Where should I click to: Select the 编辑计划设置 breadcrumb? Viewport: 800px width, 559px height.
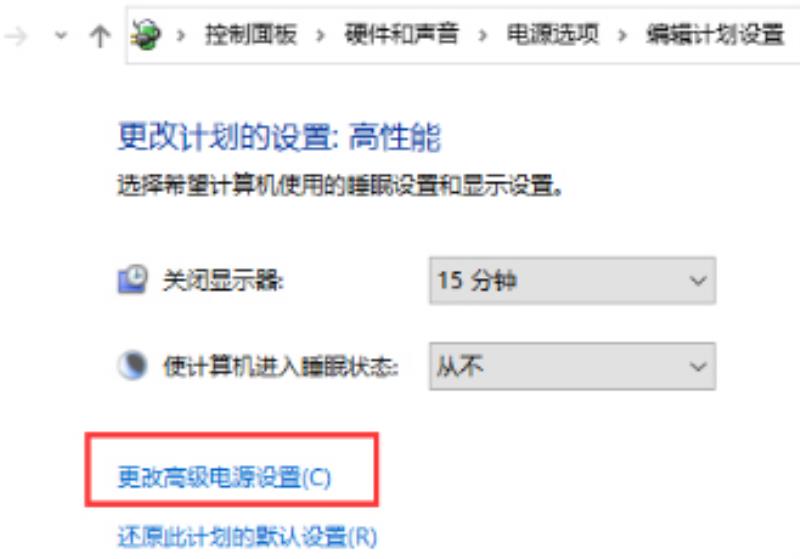pos(715,35)
